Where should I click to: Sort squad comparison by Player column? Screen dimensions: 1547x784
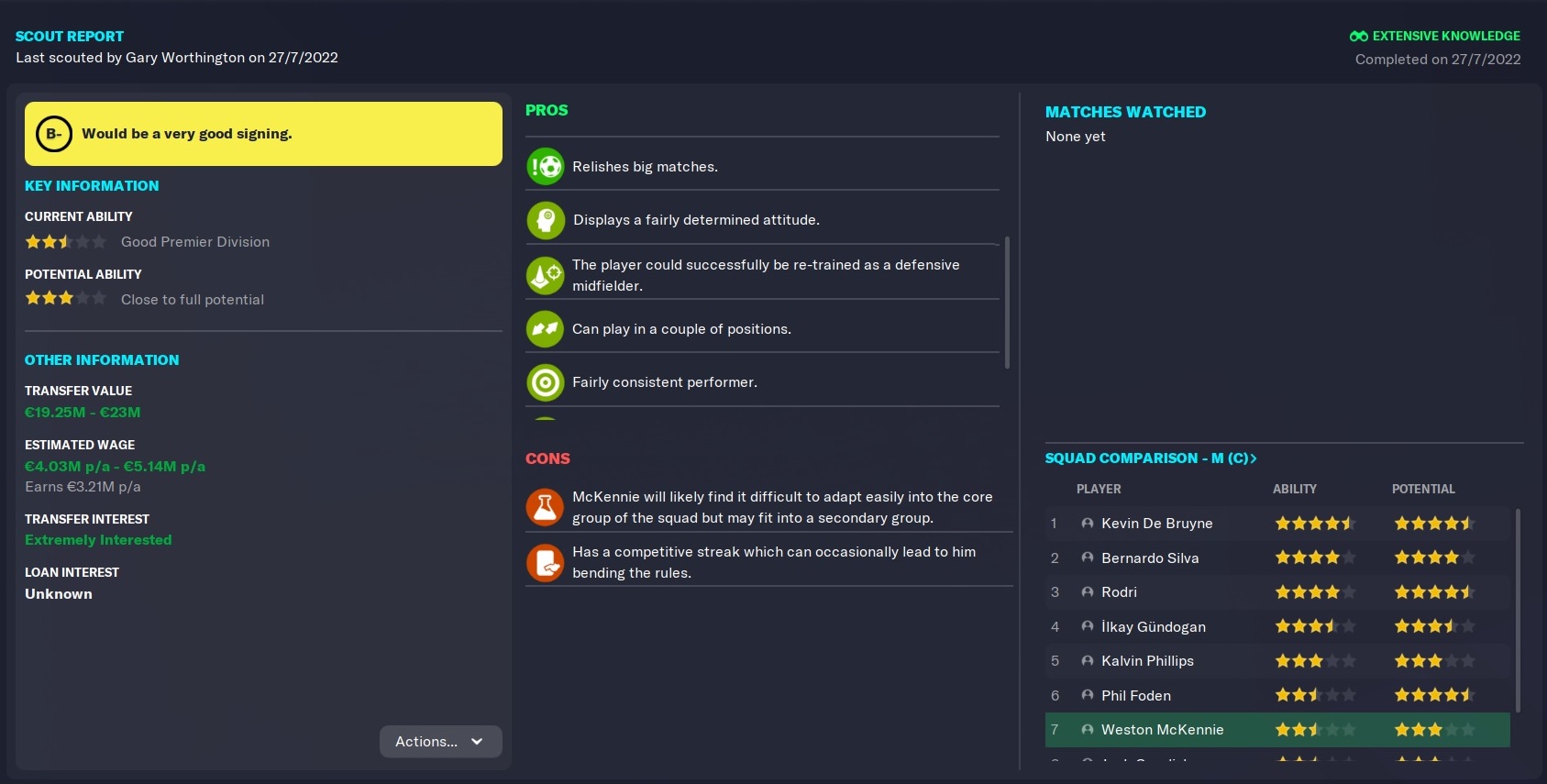click(x=1099, y=489)
